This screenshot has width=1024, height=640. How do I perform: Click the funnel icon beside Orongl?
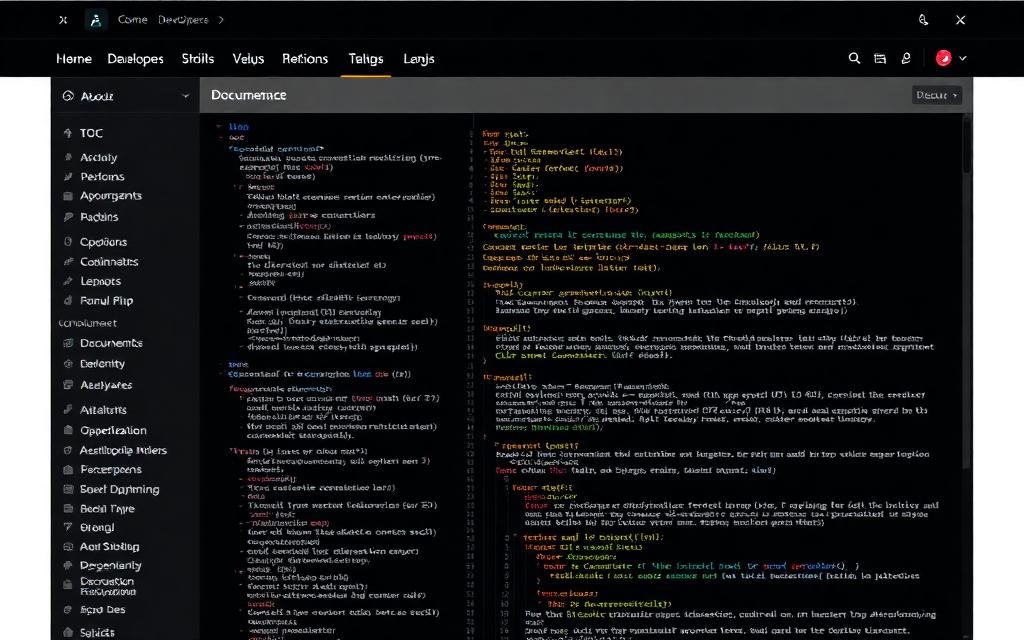click(68, 527)
